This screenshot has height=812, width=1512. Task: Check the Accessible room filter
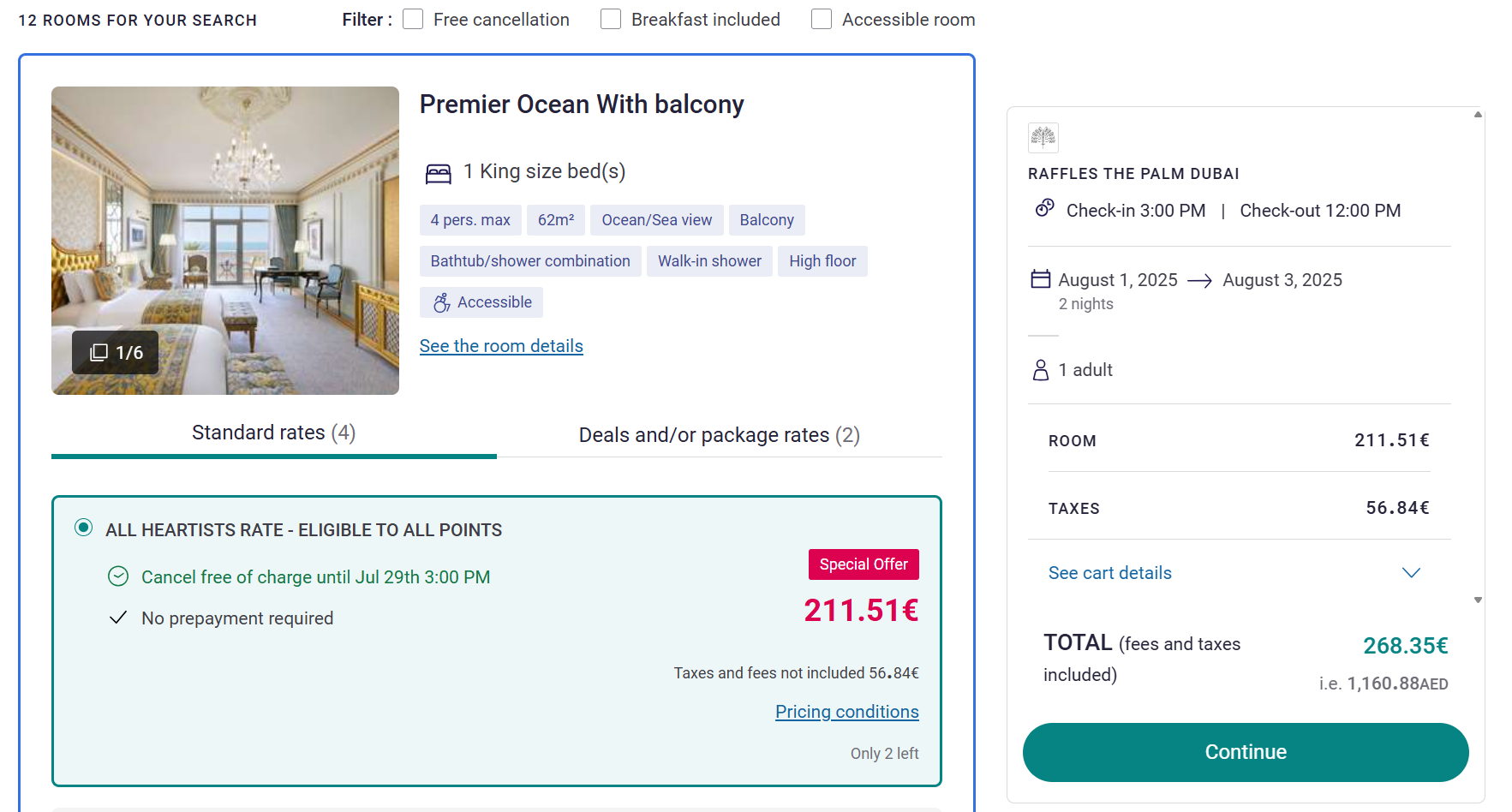point(822,19)
